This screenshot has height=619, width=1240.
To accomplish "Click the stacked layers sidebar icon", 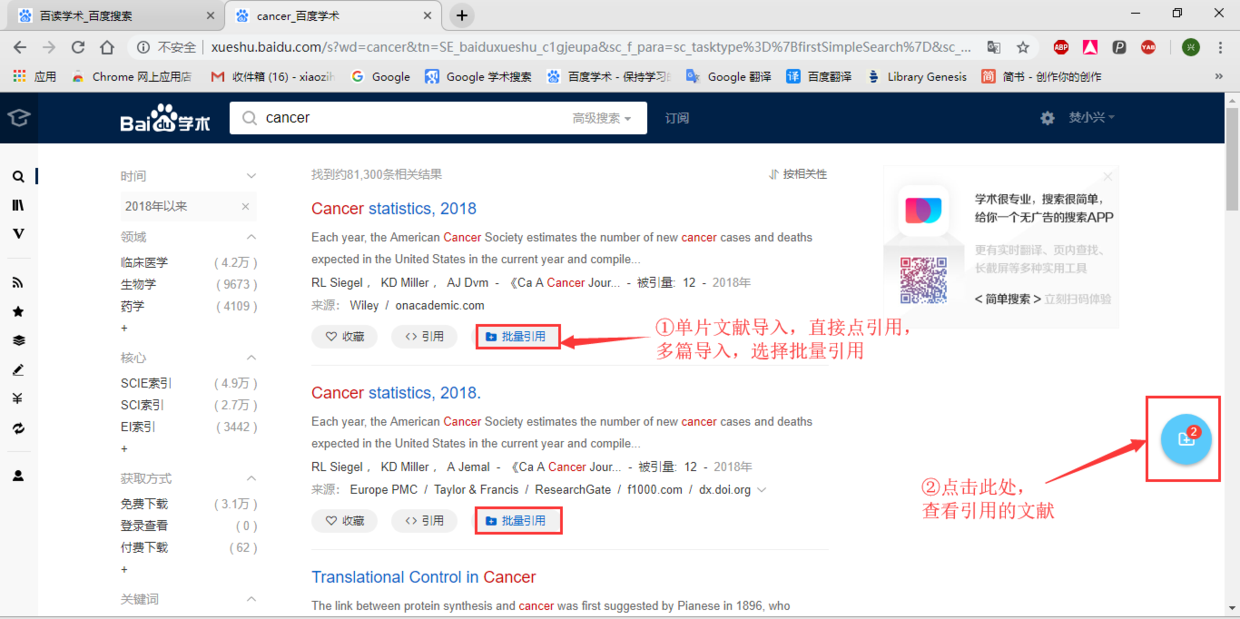I will [x=18, y=341].
